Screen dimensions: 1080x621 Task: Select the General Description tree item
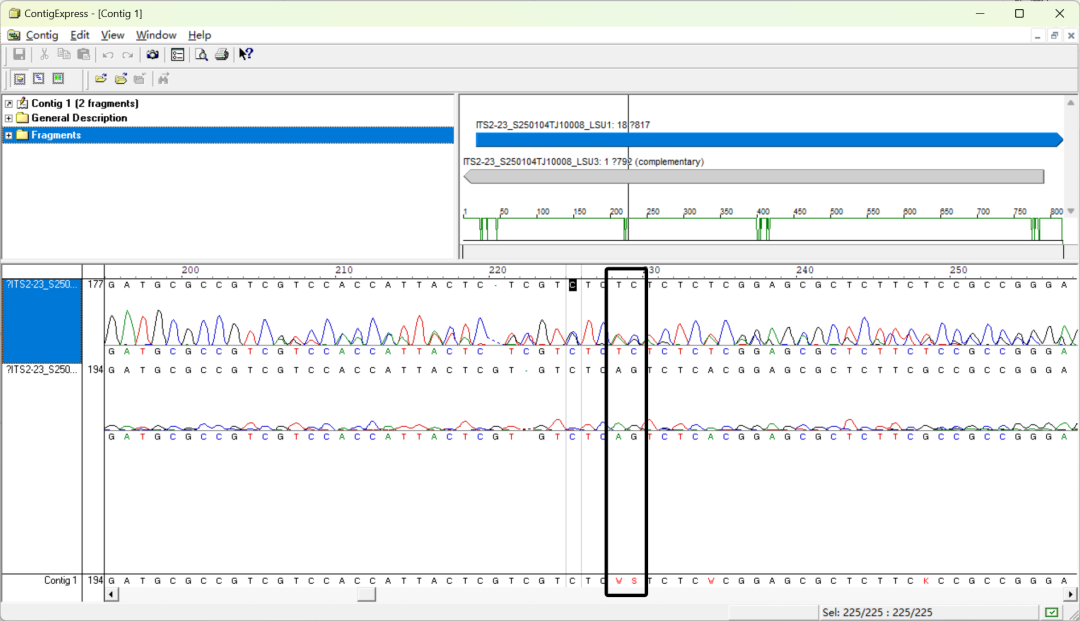point(79,118)
